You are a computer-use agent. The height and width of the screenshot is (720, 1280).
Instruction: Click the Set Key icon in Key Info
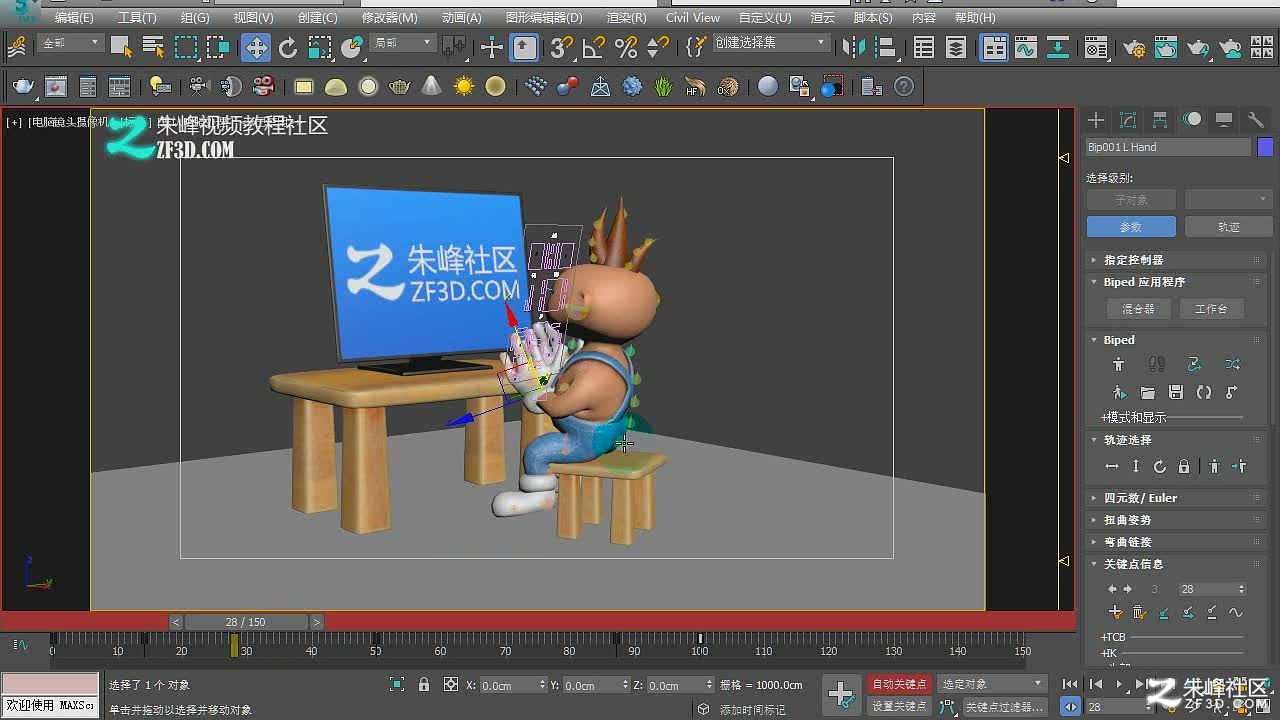pos(1116,612)
